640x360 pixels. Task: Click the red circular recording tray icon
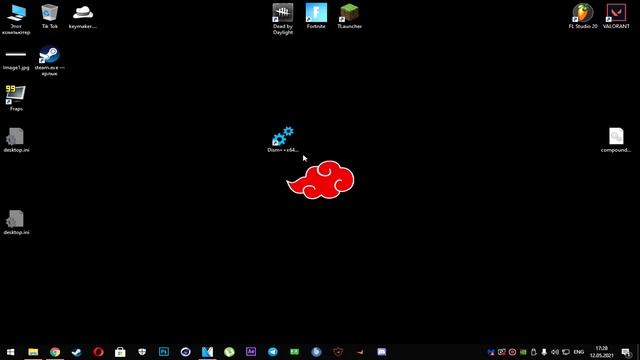point(512,352)
